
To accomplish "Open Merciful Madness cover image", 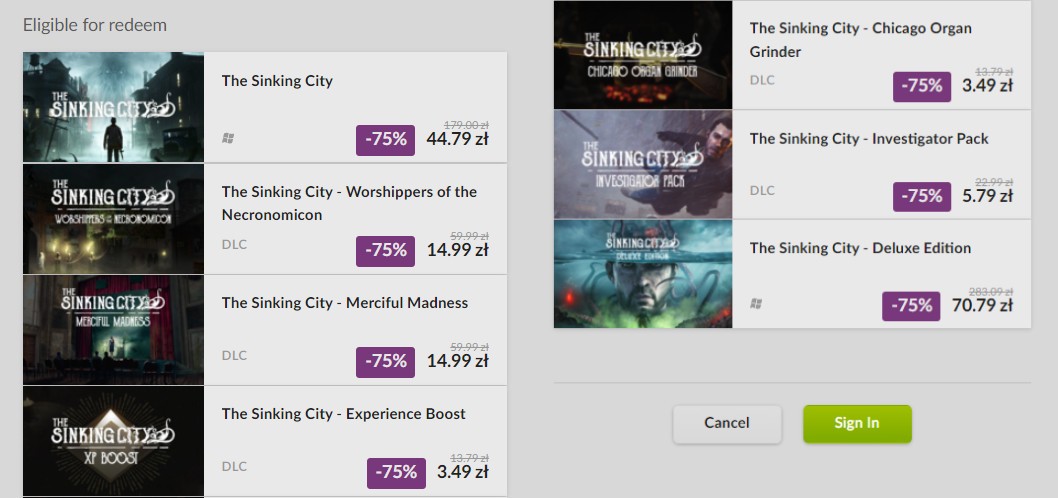I will tap(113, 329).
